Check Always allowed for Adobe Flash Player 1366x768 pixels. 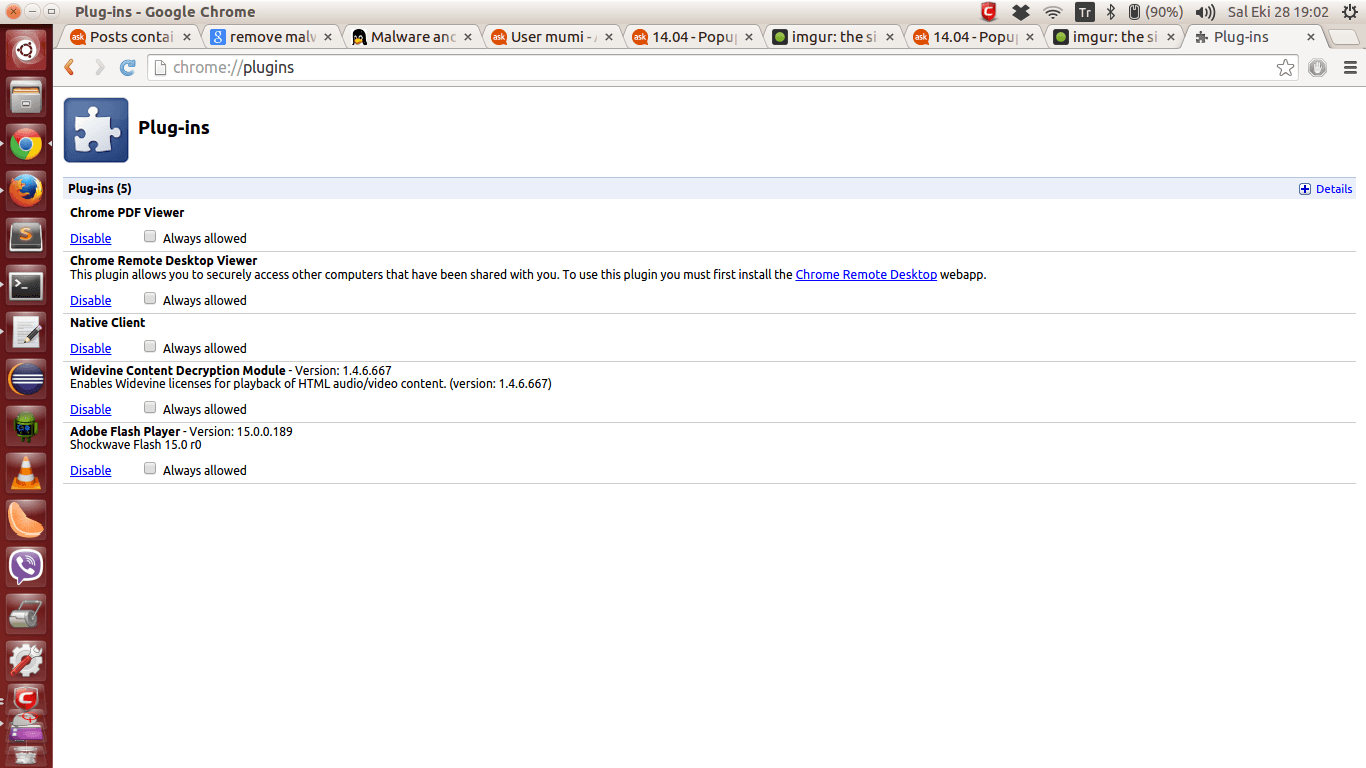pos(150,469)
